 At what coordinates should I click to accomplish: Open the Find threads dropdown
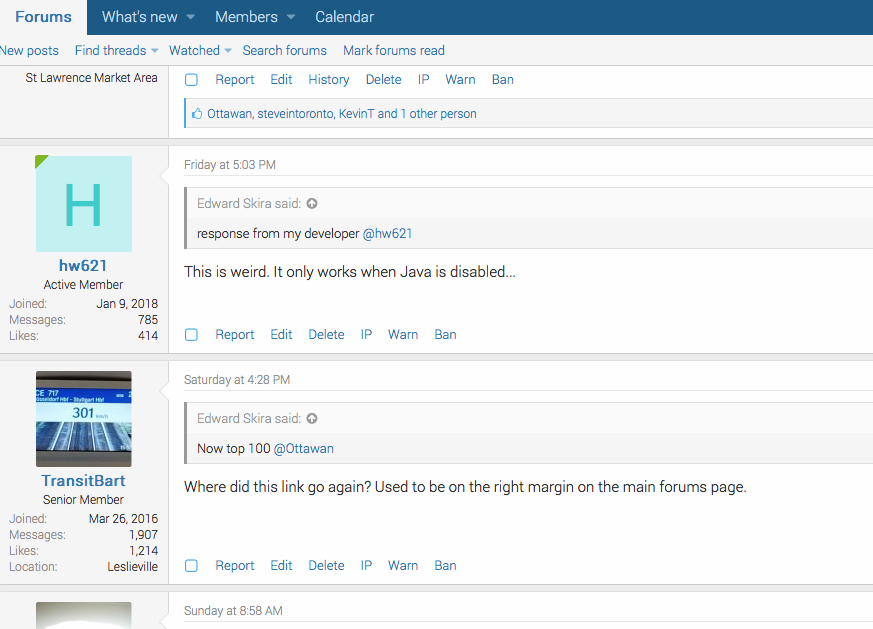point(116,51)
